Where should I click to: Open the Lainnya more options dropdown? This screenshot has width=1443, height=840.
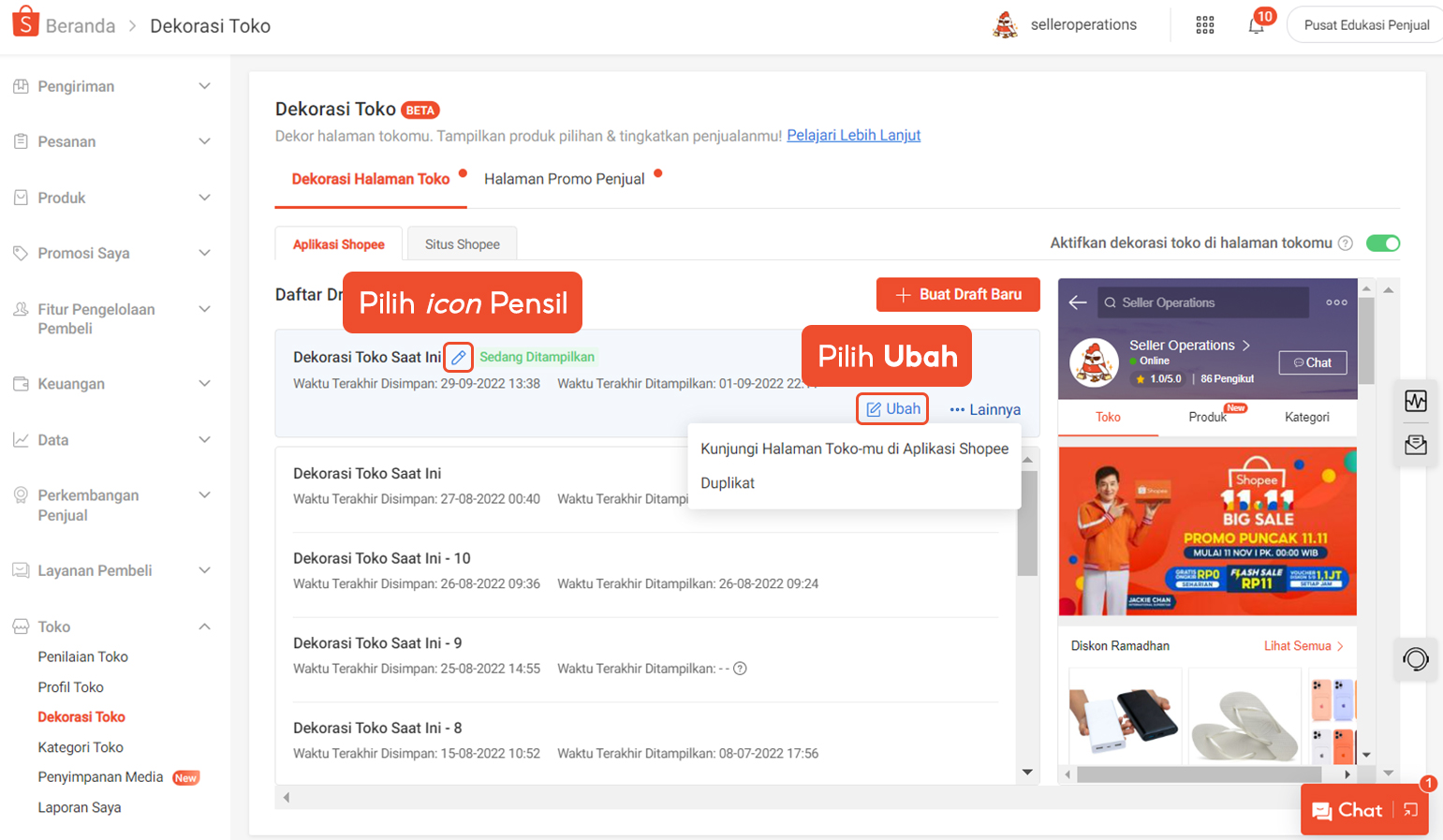click(x=985, y=409)
